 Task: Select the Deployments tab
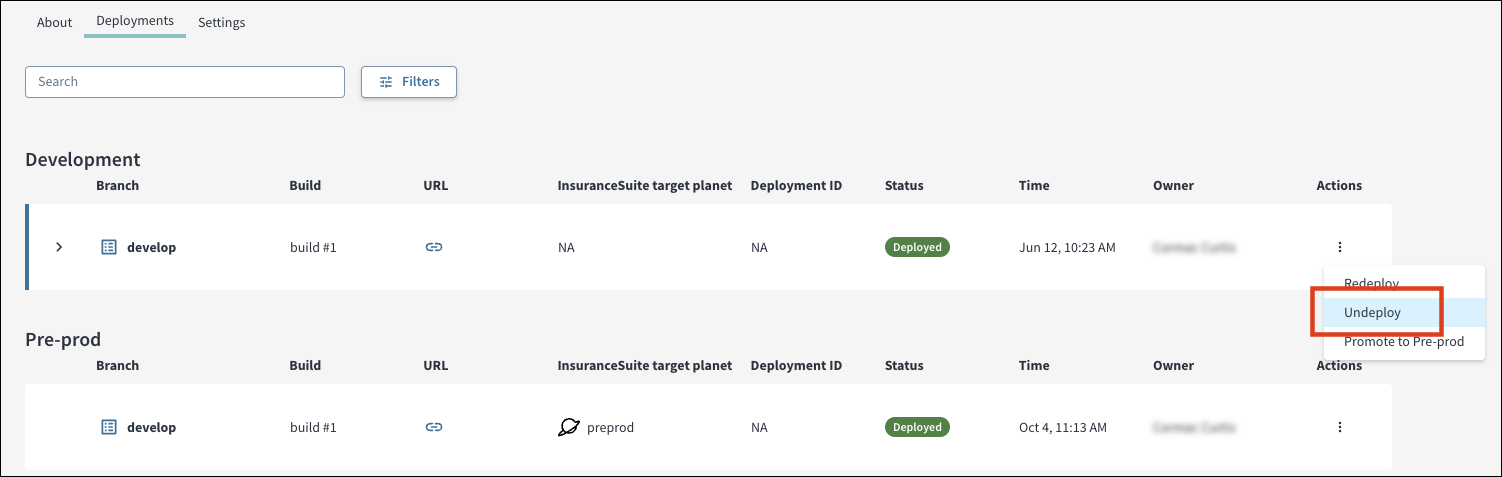[x=135, y=21]
